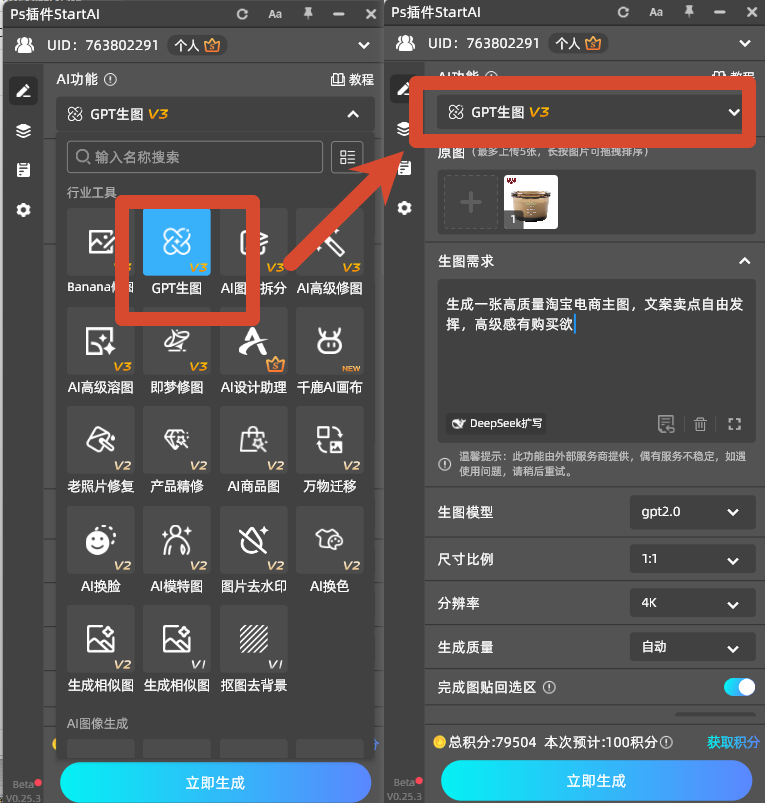
Task: Open the 即梦修图 tool
Action: pyautogui.click(x=177, y=341)
